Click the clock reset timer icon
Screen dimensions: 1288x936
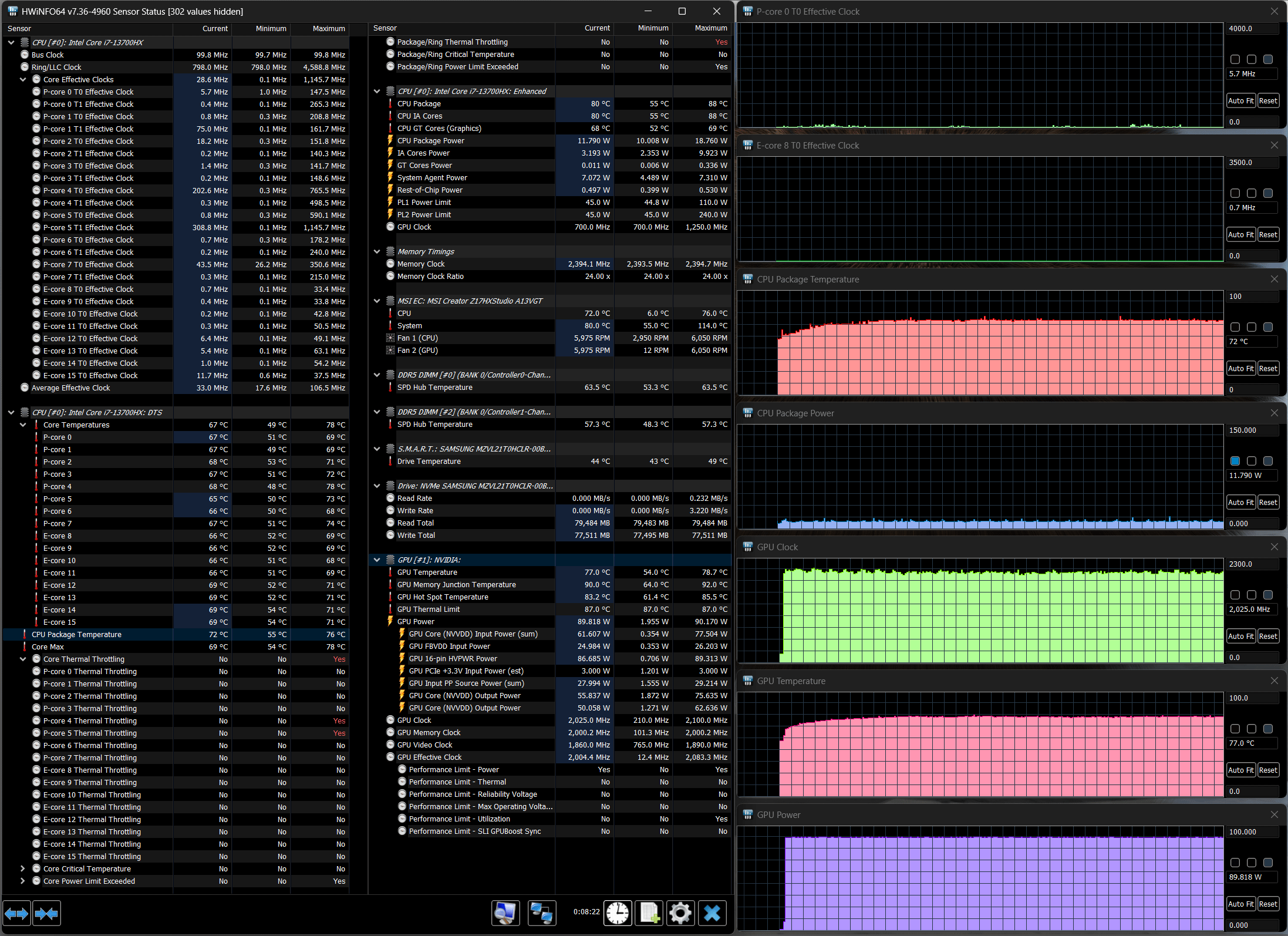click(618, 913)
